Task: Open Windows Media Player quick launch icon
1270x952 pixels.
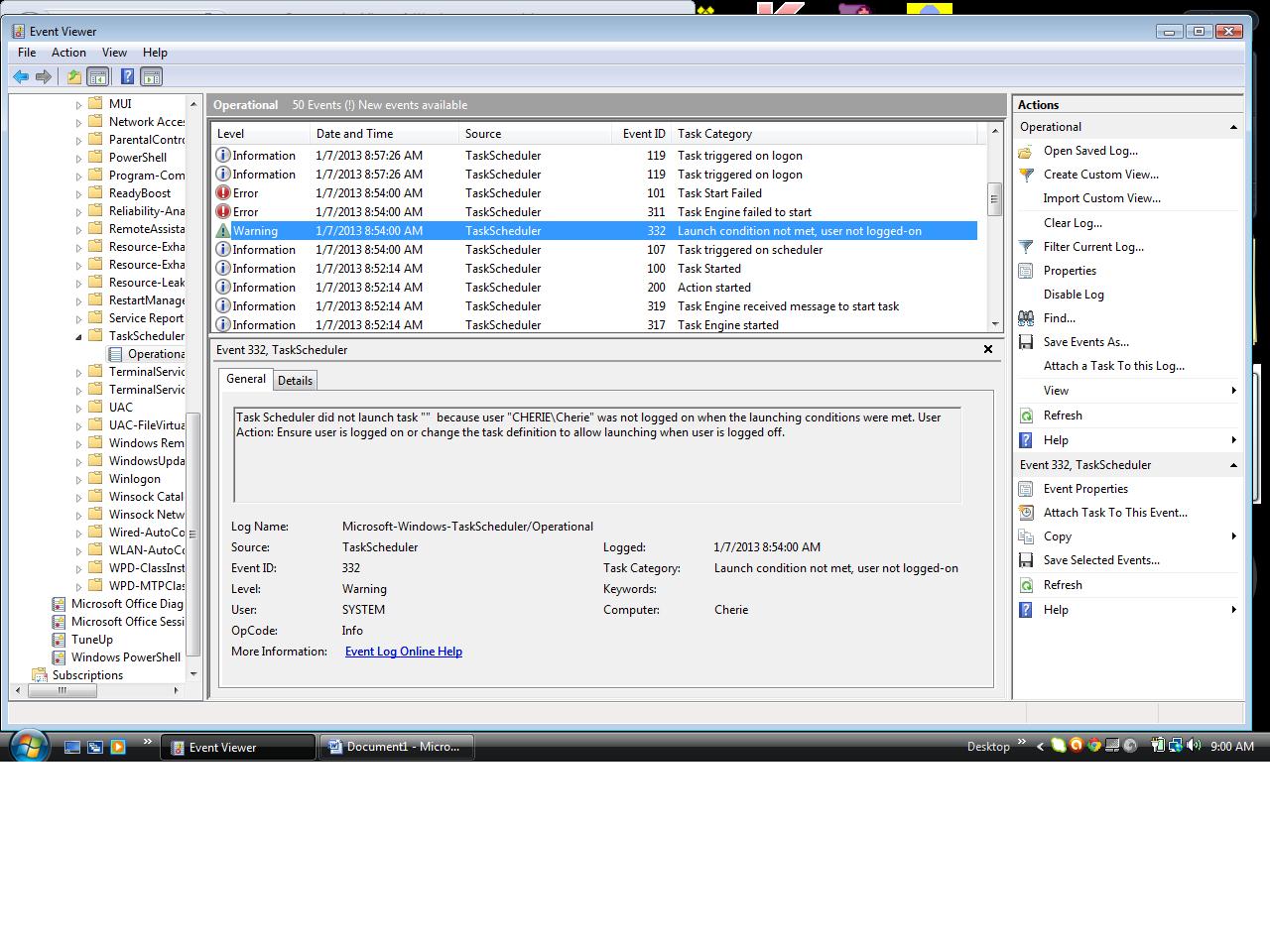Action: point(118,747)
